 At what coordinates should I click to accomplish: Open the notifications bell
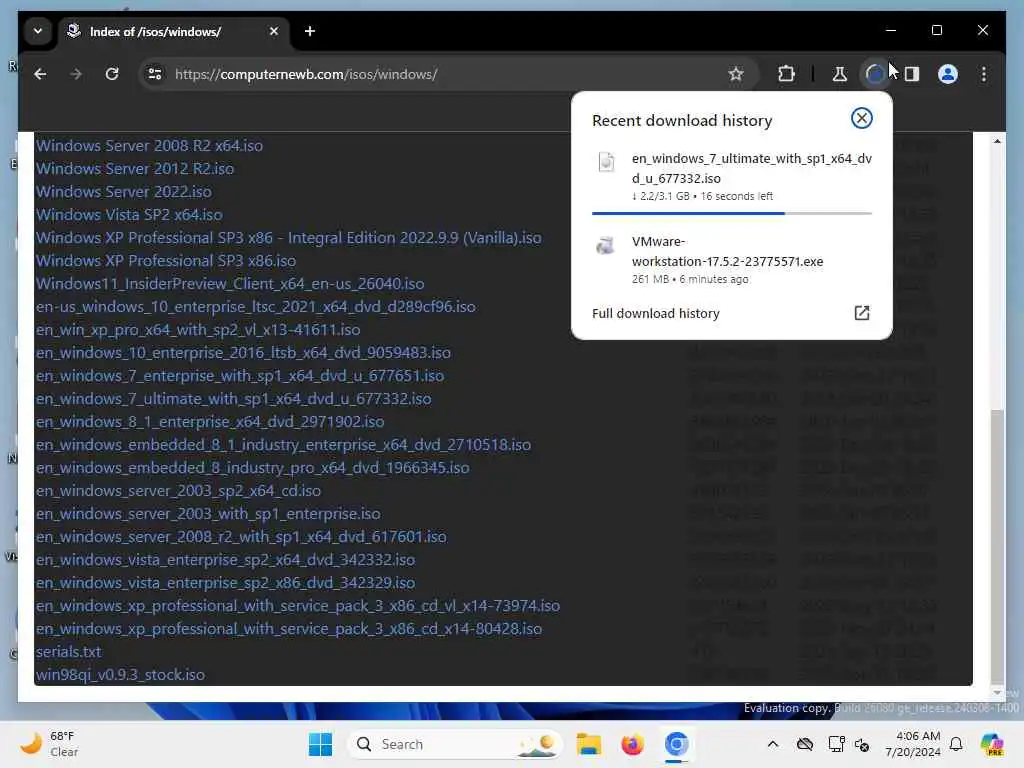[x=956, y=744]
